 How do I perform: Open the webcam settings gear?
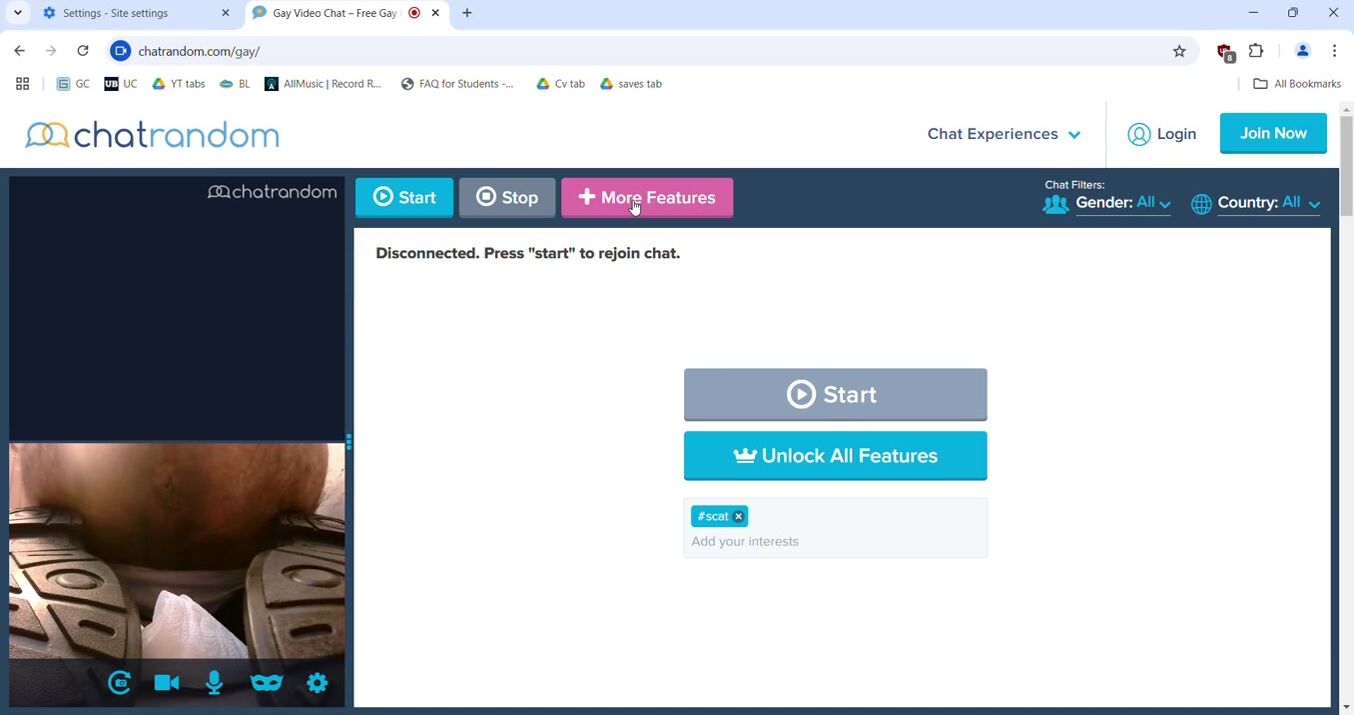click(317, 683)
